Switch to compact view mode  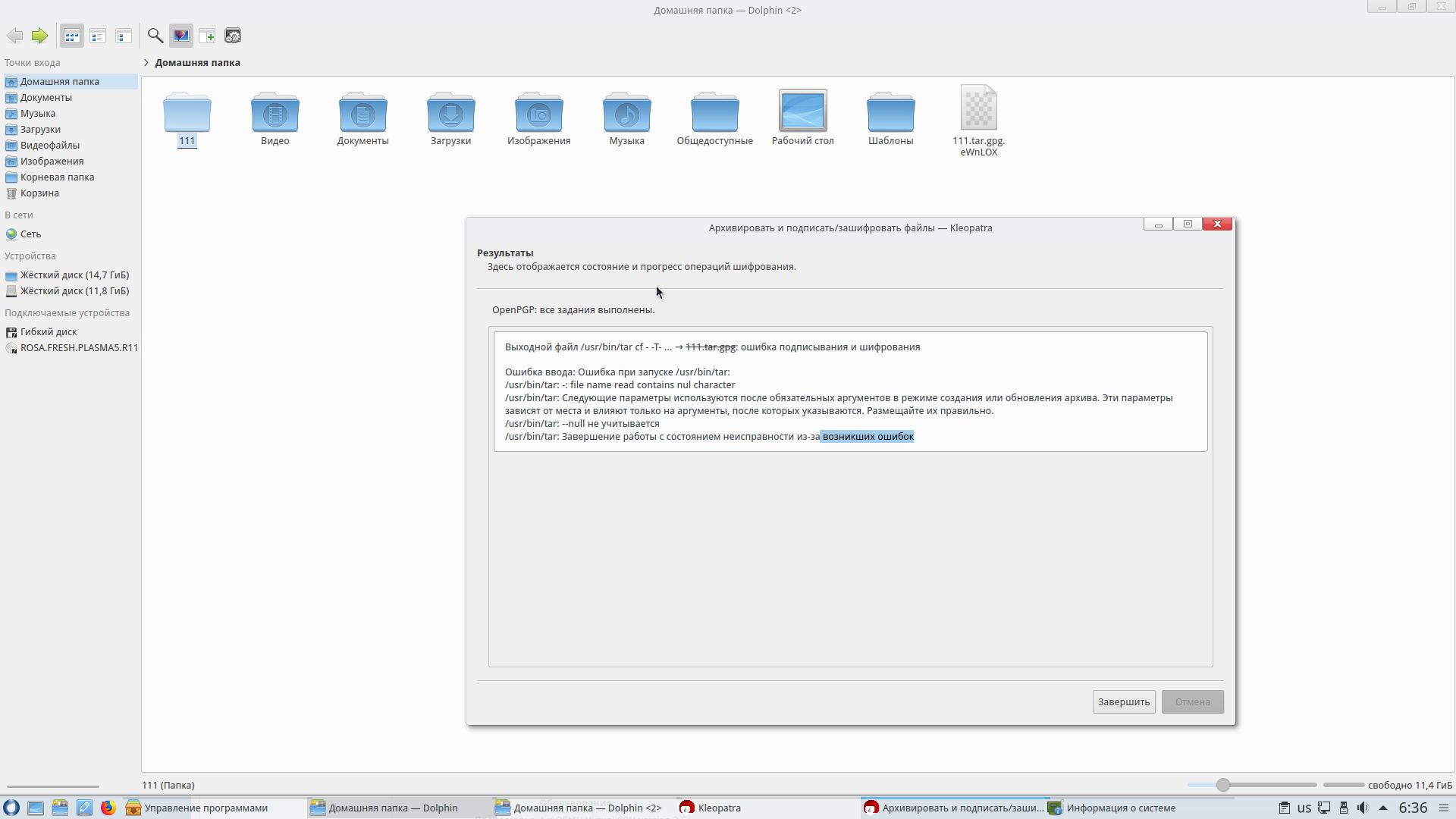[x=98, y=36]
